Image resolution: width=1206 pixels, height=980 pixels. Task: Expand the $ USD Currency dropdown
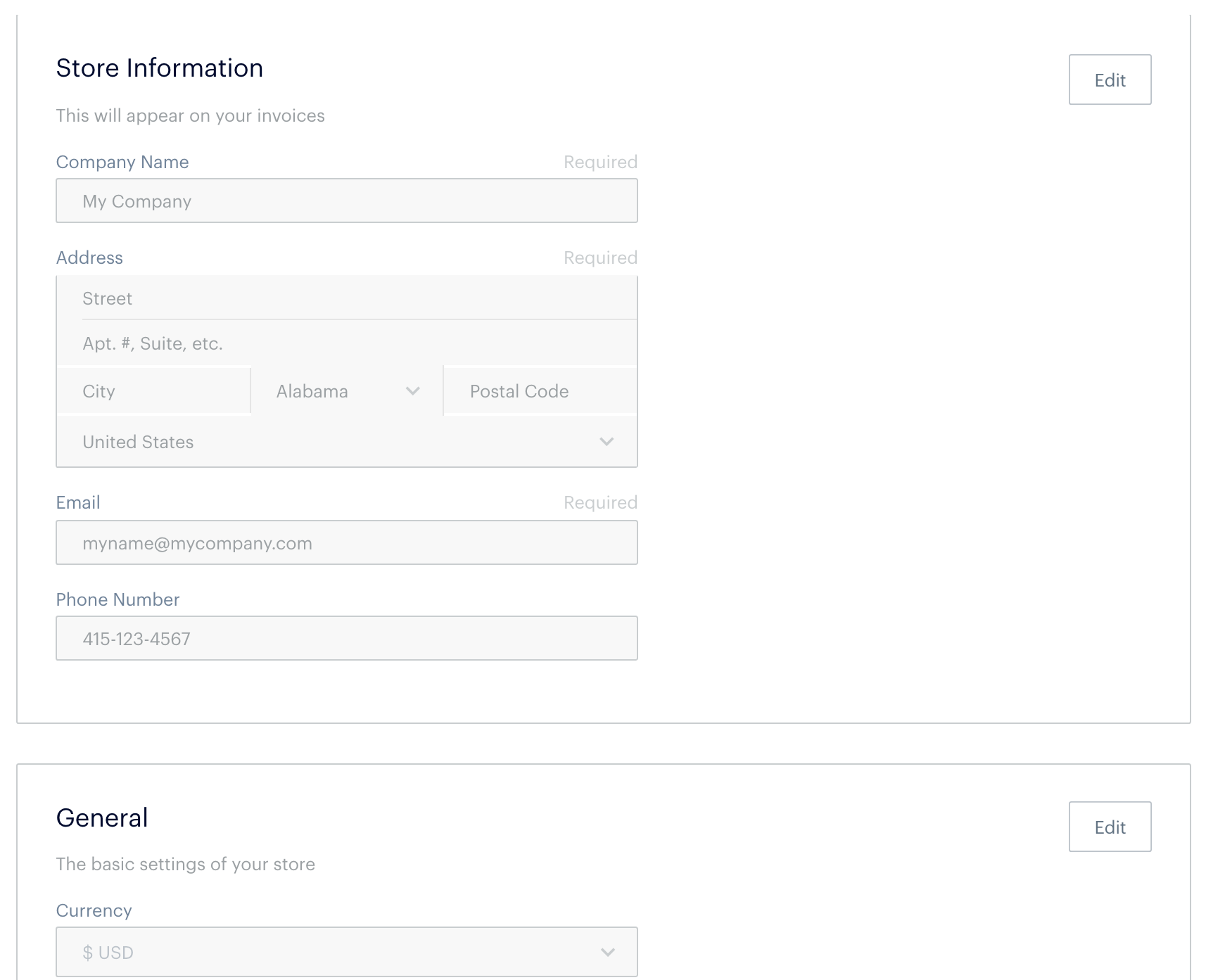pos(338,953)
